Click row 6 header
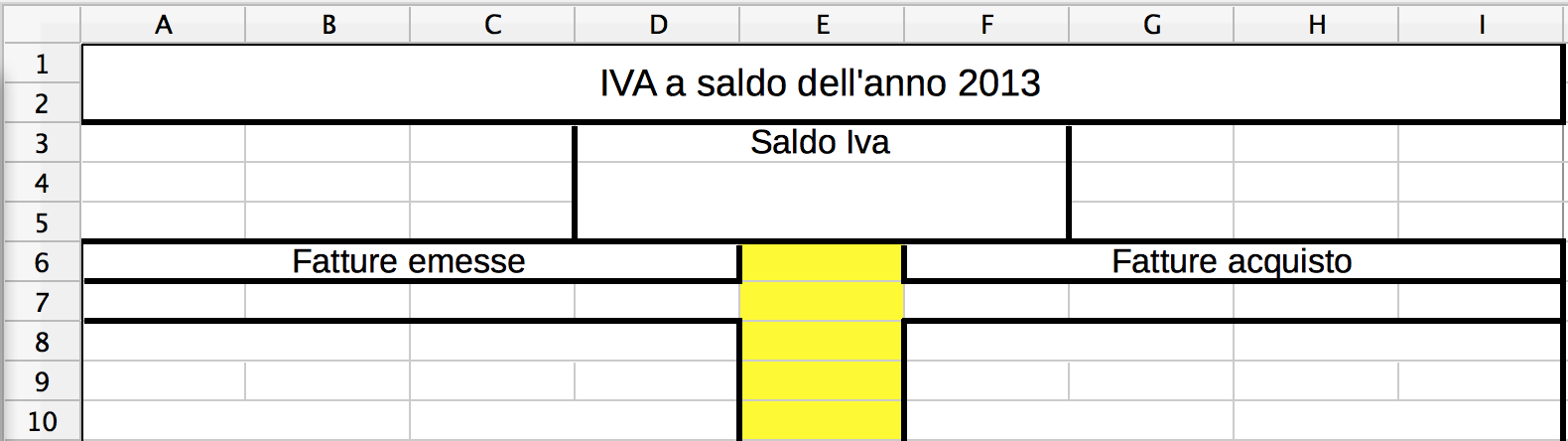 click(42, 263)
